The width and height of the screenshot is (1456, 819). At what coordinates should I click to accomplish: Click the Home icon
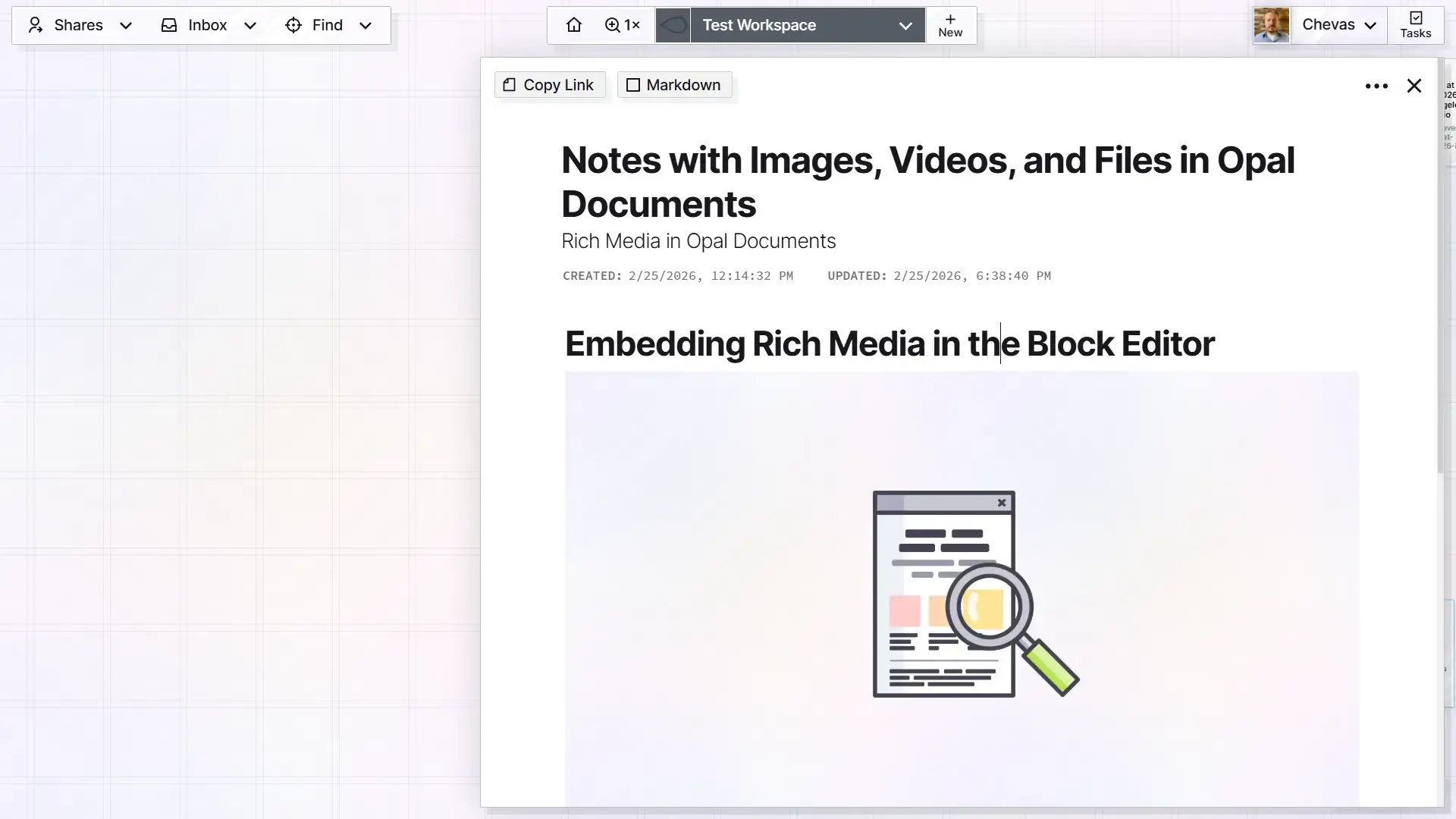coord(574,24)
